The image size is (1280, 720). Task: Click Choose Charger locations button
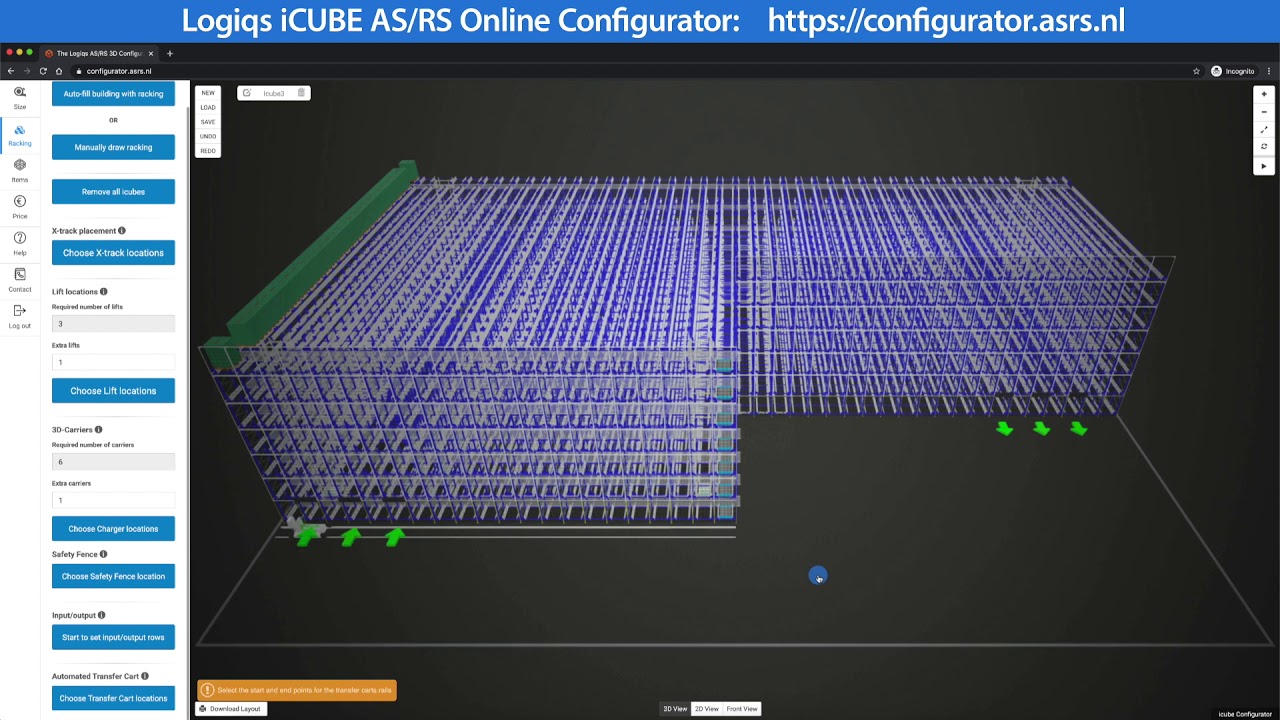(x=113, y=529)
